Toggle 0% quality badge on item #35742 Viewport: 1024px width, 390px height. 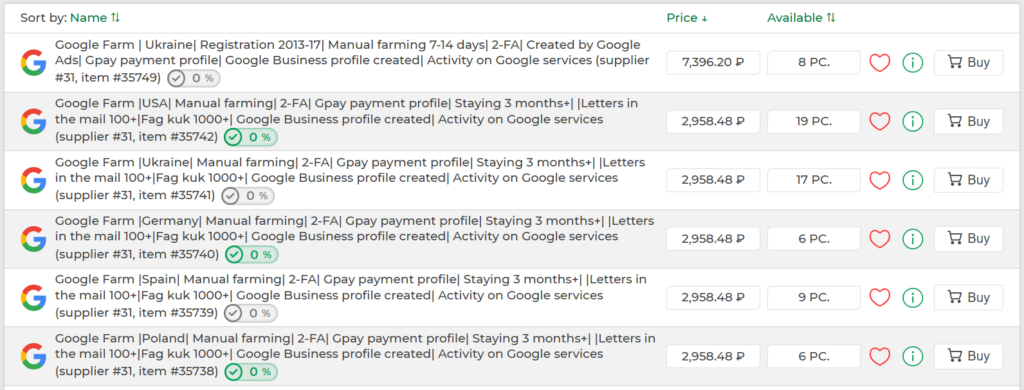pyautogui.click(x=251, y=137)
